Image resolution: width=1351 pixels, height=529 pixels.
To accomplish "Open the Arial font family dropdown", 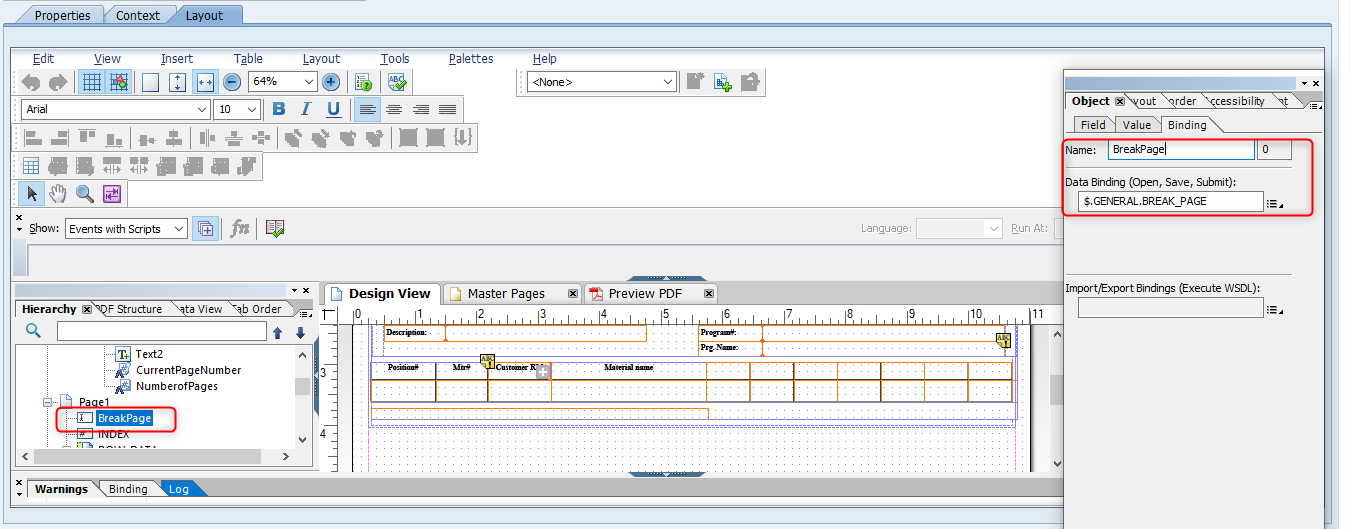I will pos(202,109).
